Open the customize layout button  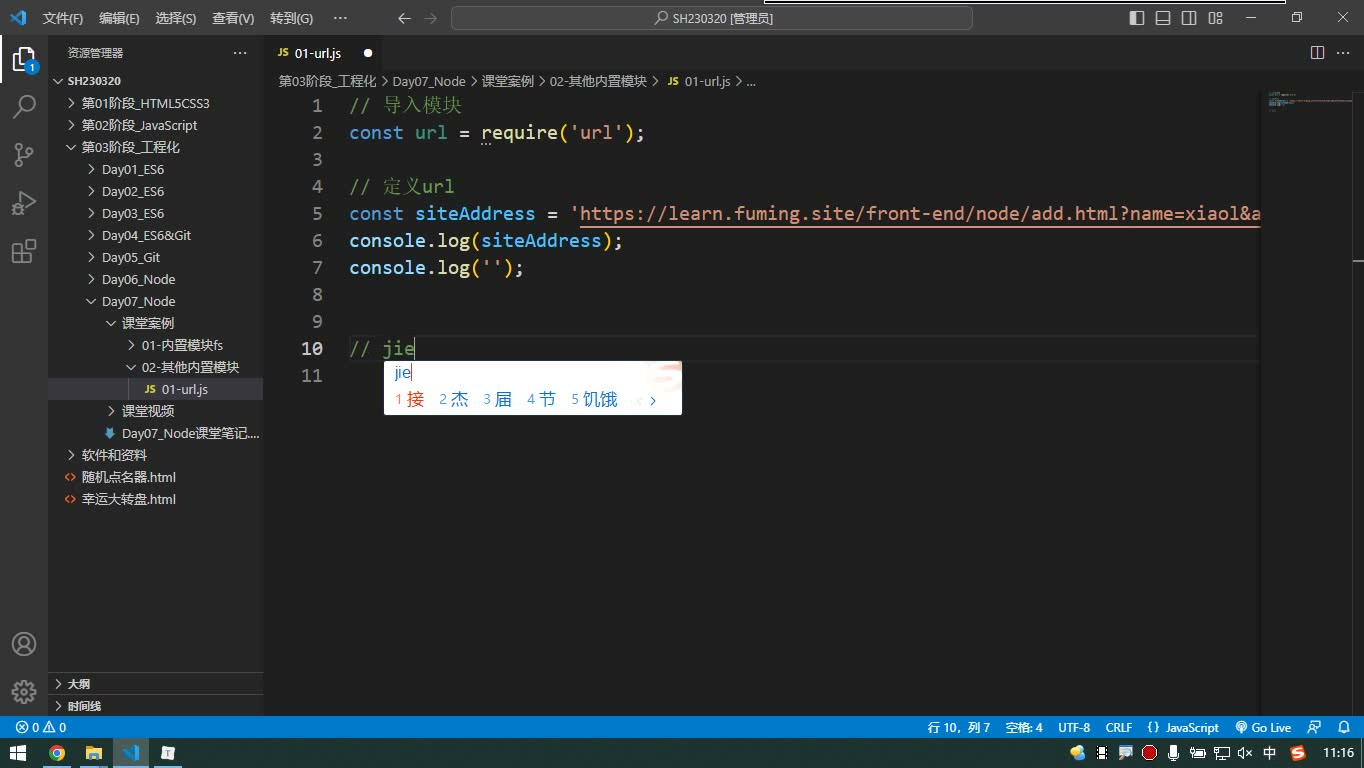pos(1216,18)
